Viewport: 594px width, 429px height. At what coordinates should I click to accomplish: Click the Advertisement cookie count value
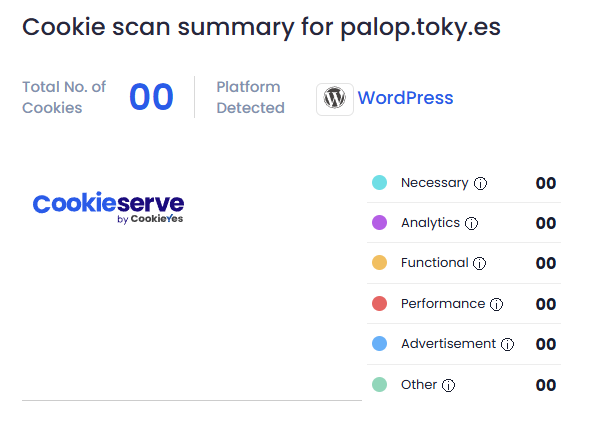(x=546, y=344)
